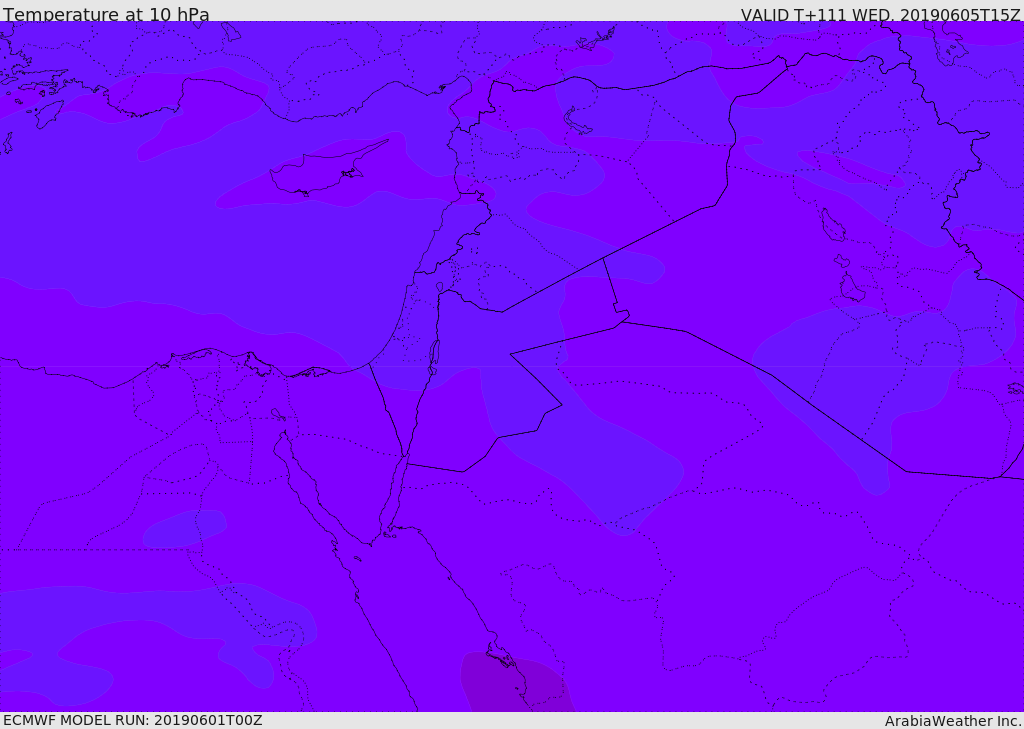Click the "Temperature at 10 hPa" title
The image size is (1024, 729).
pos(106,15)
